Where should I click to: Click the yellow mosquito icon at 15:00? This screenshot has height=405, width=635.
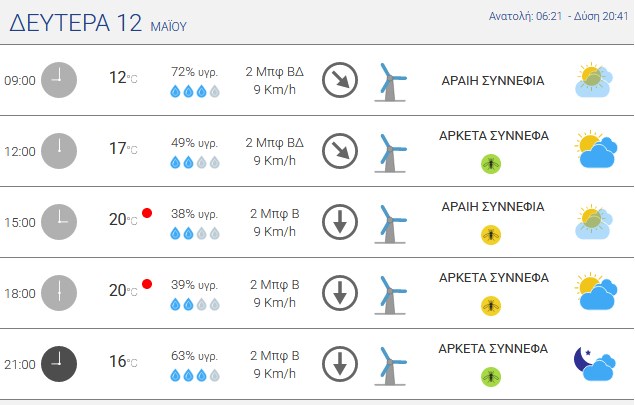(491, 235)
